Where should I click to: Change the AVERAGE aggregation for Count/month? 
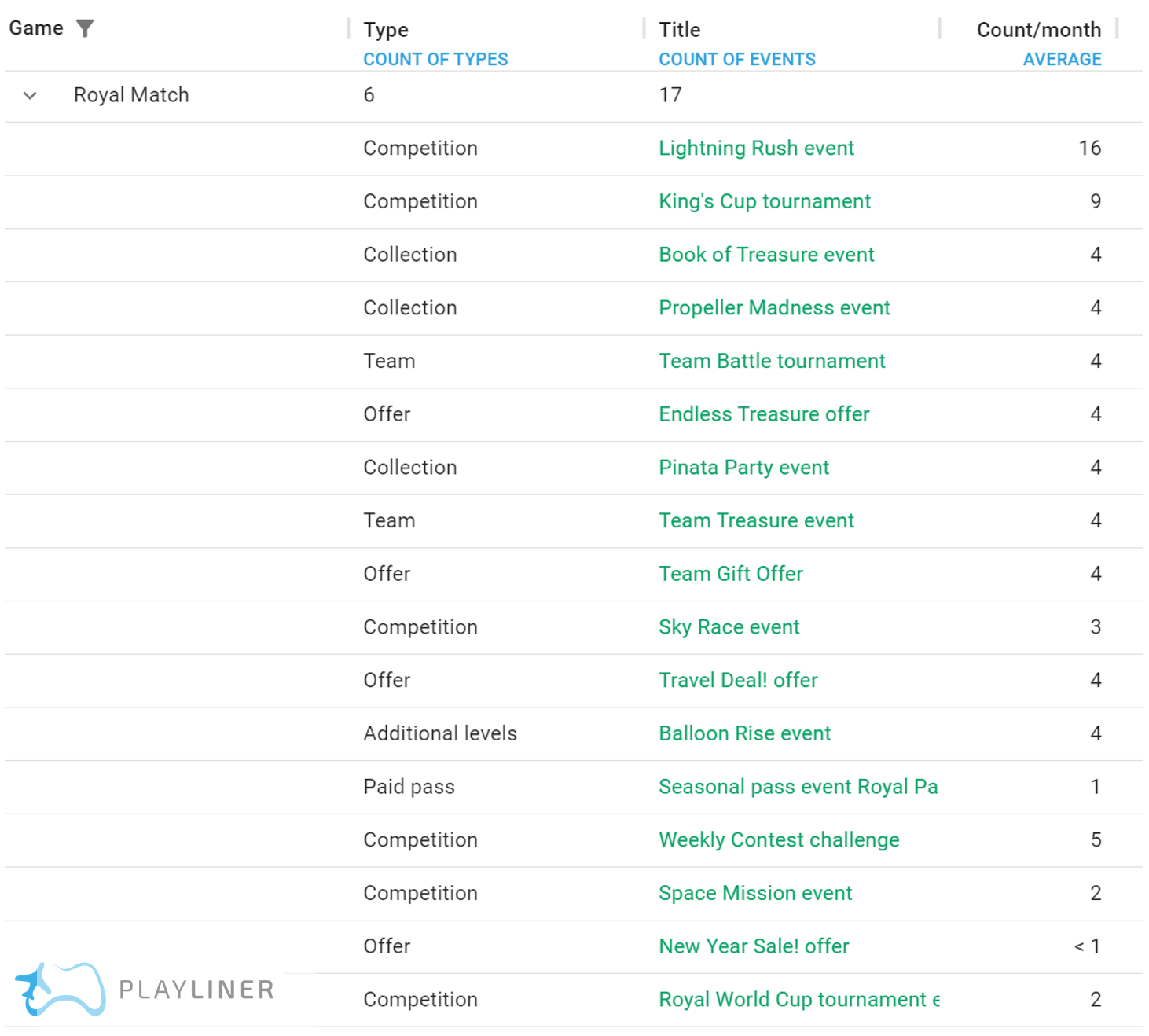[x=1063, y=60]
